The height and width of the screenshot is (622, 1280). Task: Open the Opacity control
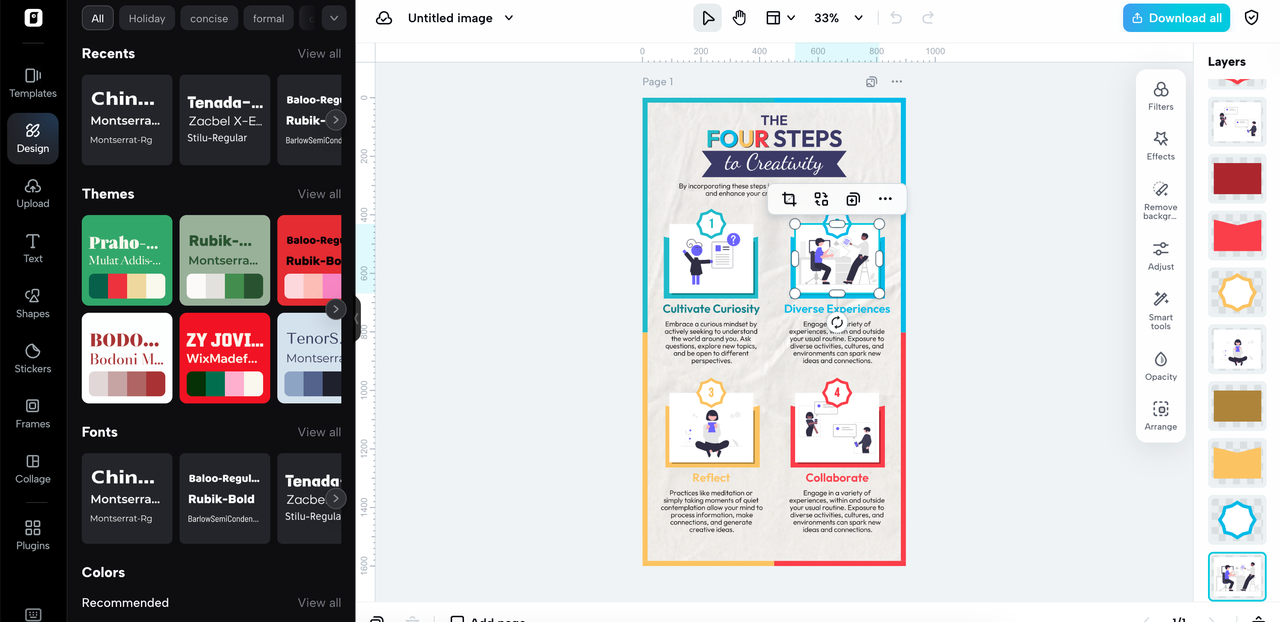[1160, 363]
